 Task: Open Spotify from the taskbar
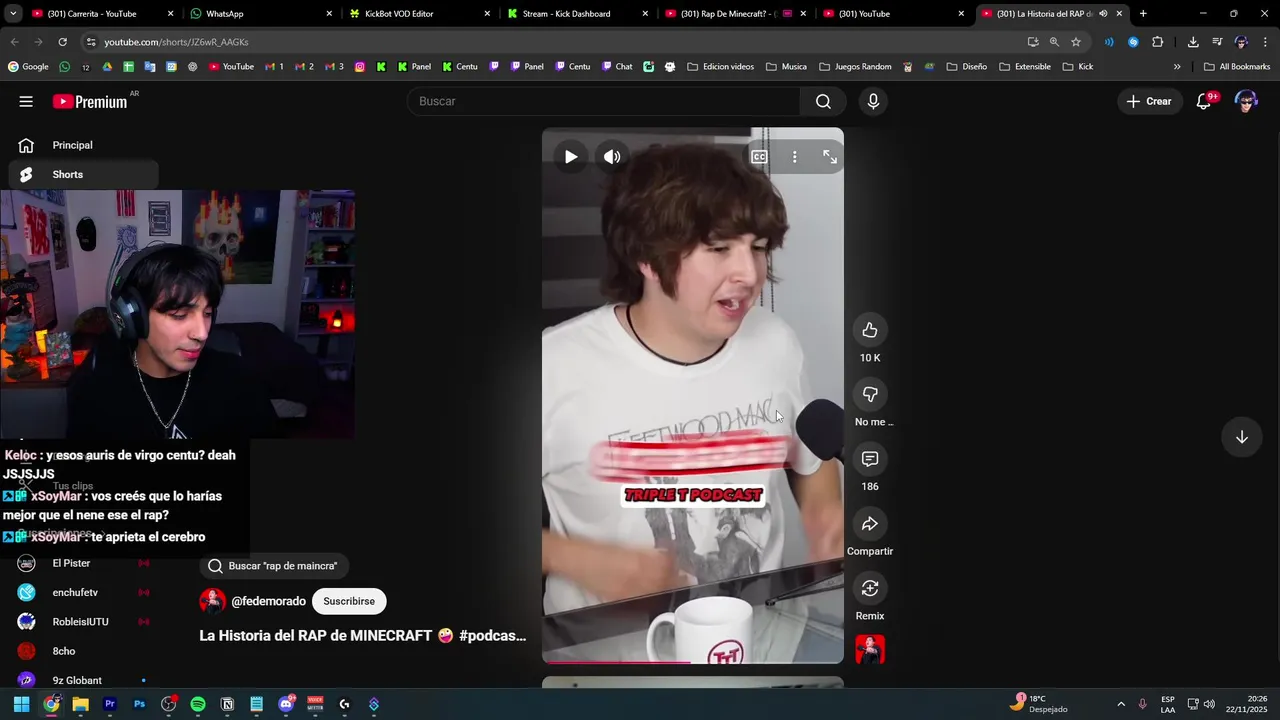(198, 704)
